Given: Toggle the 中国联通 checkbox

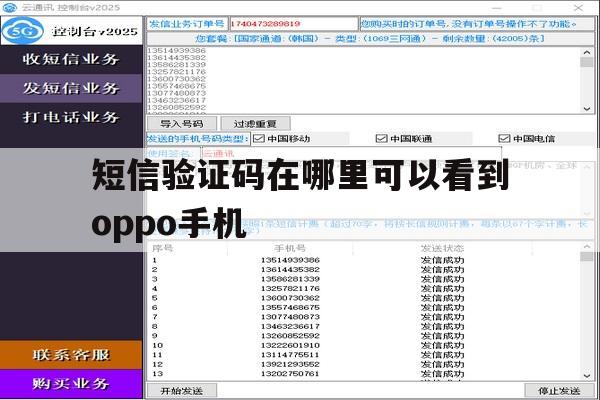Looking at the screenshot, I should 382,138.
